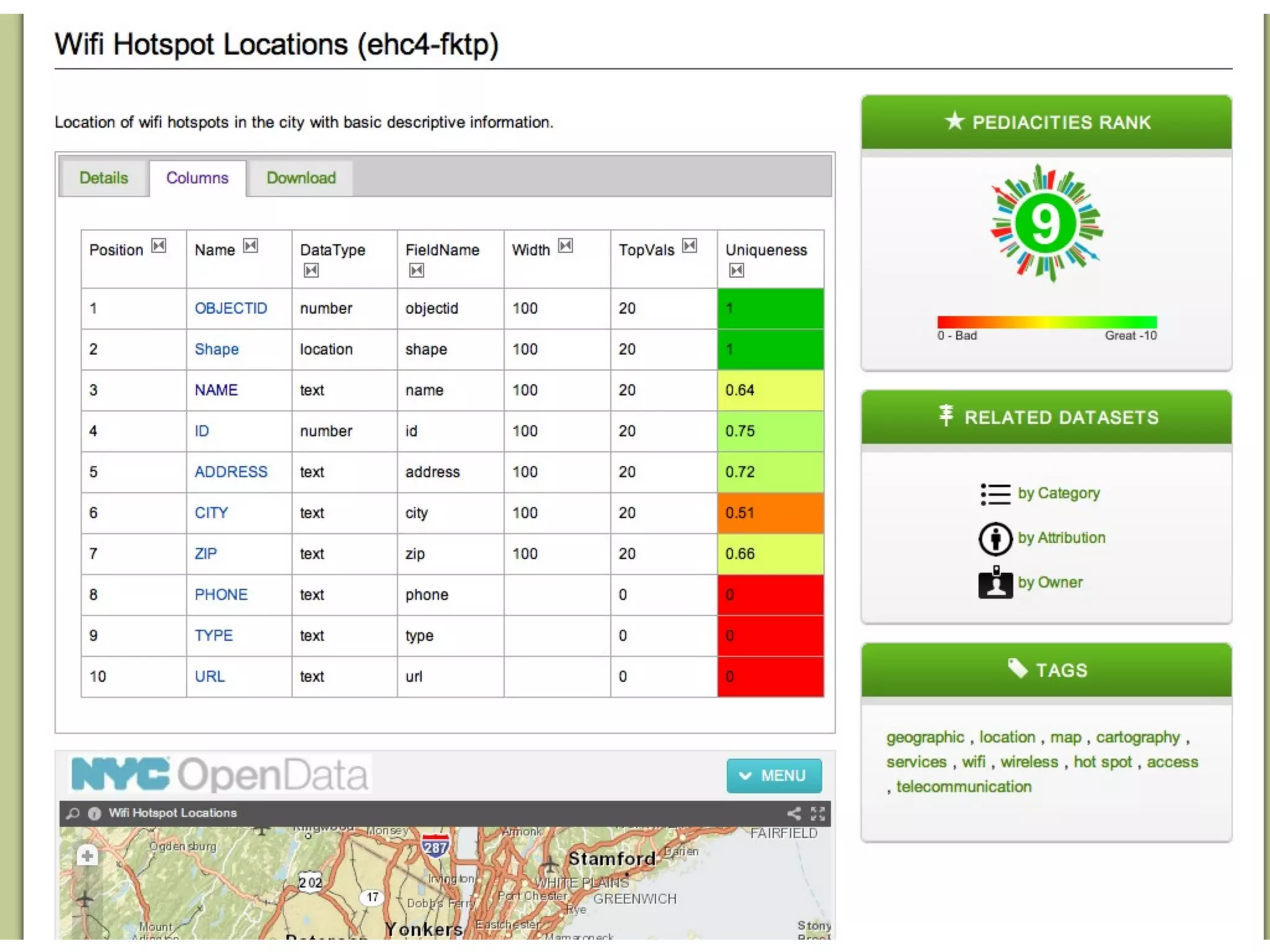
Task: Click the map search magnifier icon
Action: [73, 813]
